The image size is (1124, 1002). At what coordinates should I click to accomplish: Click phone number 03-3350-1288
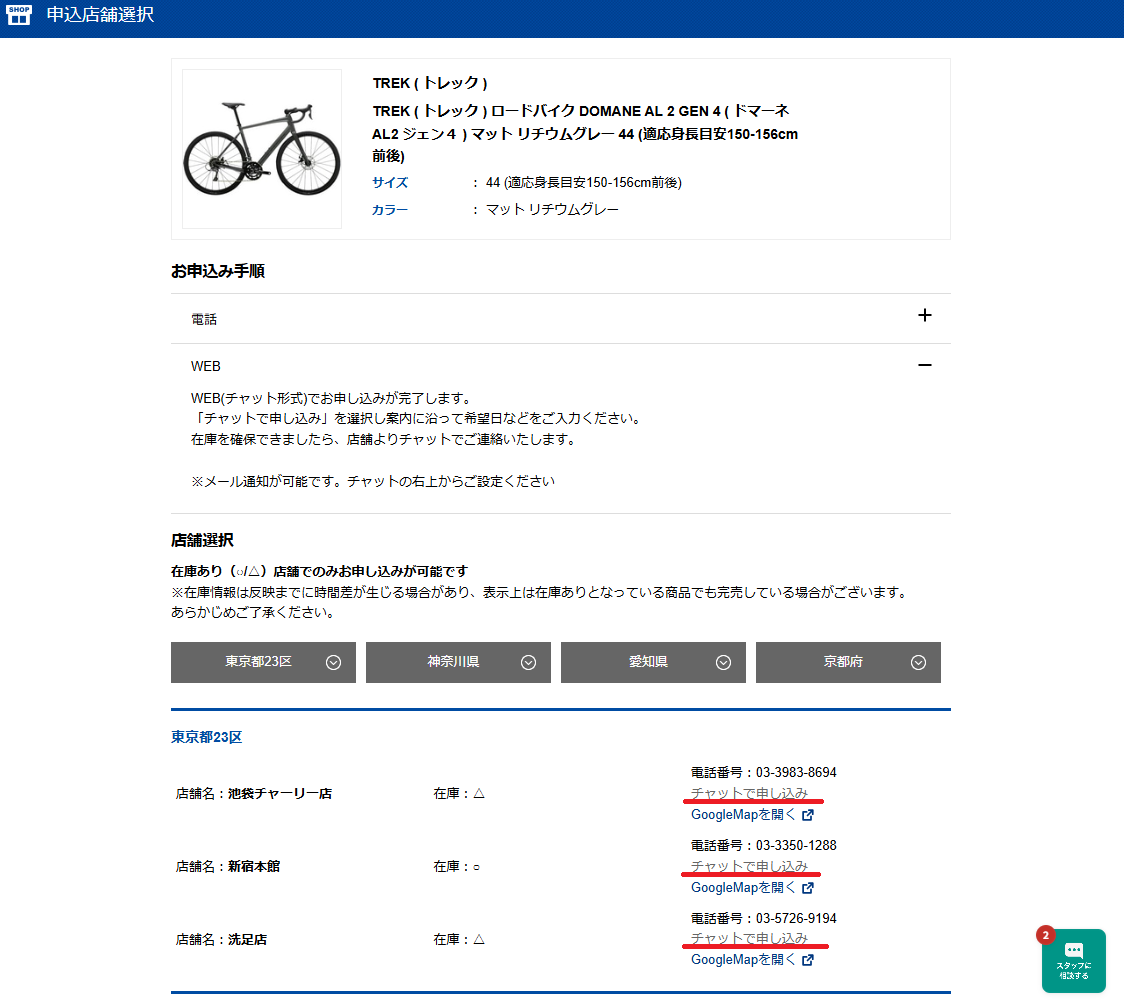(x=796, y=846)
